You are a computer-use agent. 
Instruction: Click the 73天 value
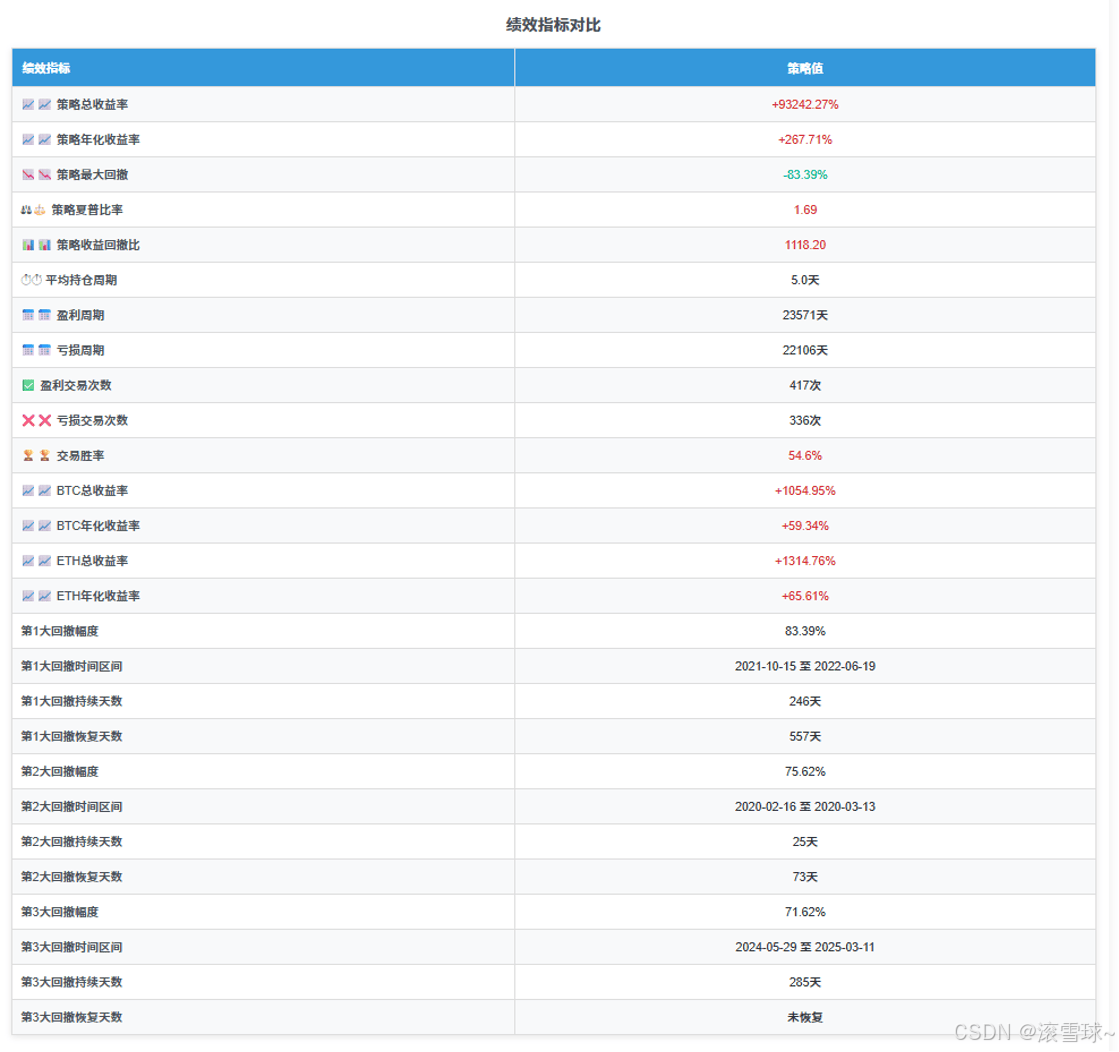(x=805, y=876)
